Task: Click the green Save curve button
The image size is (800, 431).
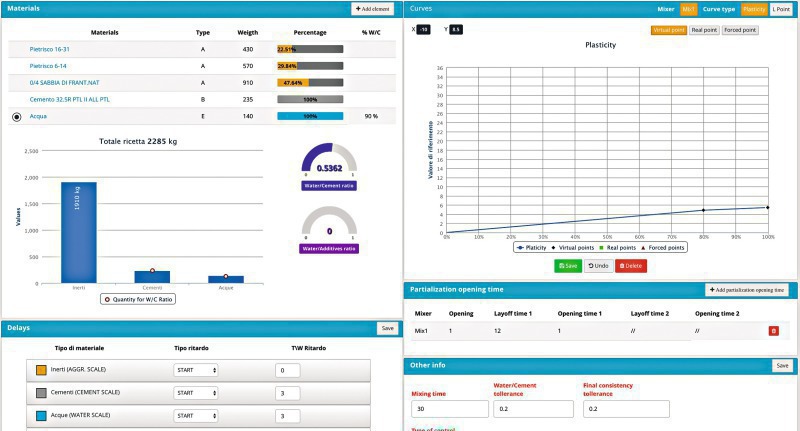Action: coord(568,266)
